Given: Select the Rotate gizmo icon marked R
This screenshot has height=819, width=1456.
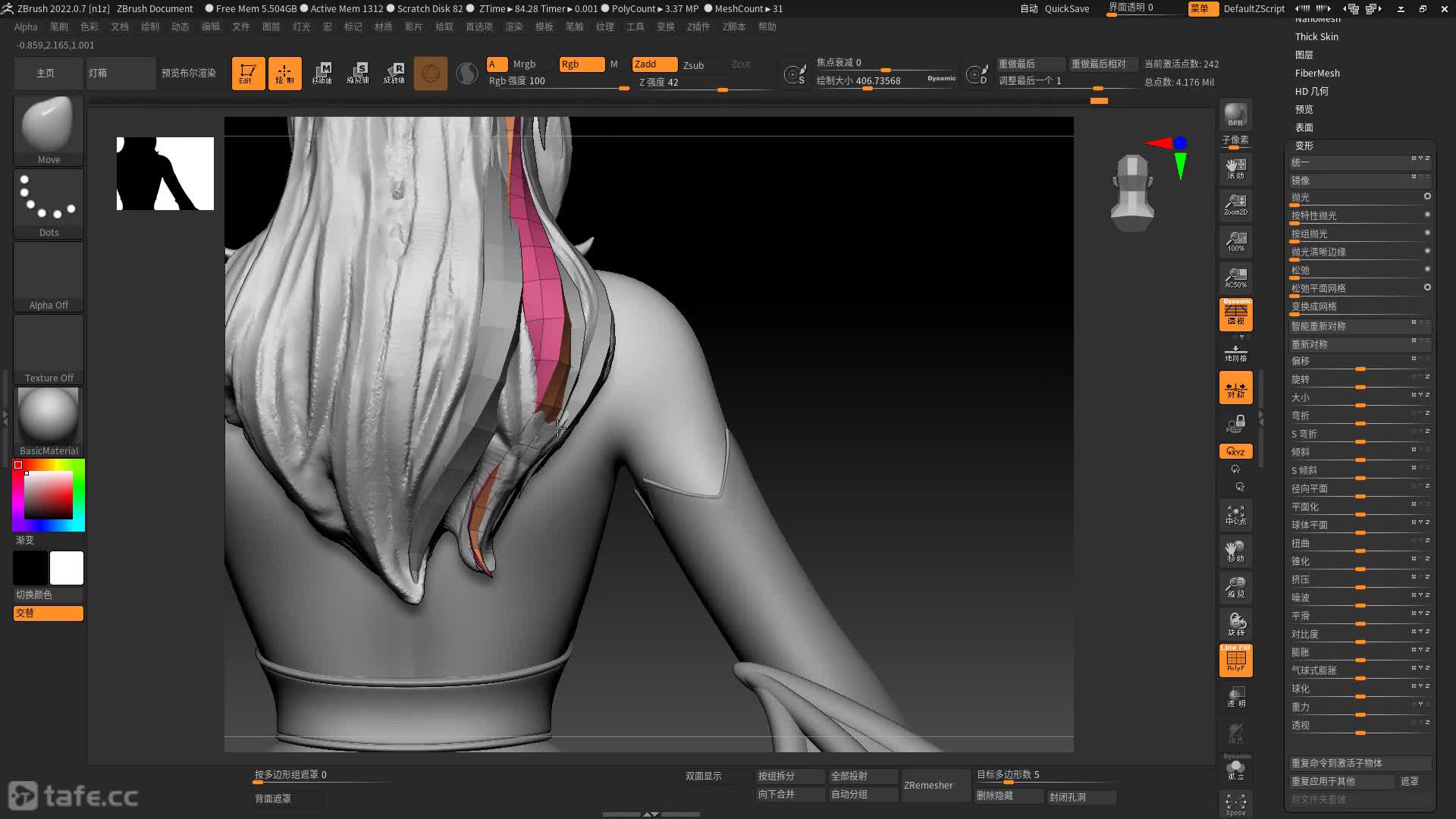Looking at the screenshot, I should click(394, 74).
